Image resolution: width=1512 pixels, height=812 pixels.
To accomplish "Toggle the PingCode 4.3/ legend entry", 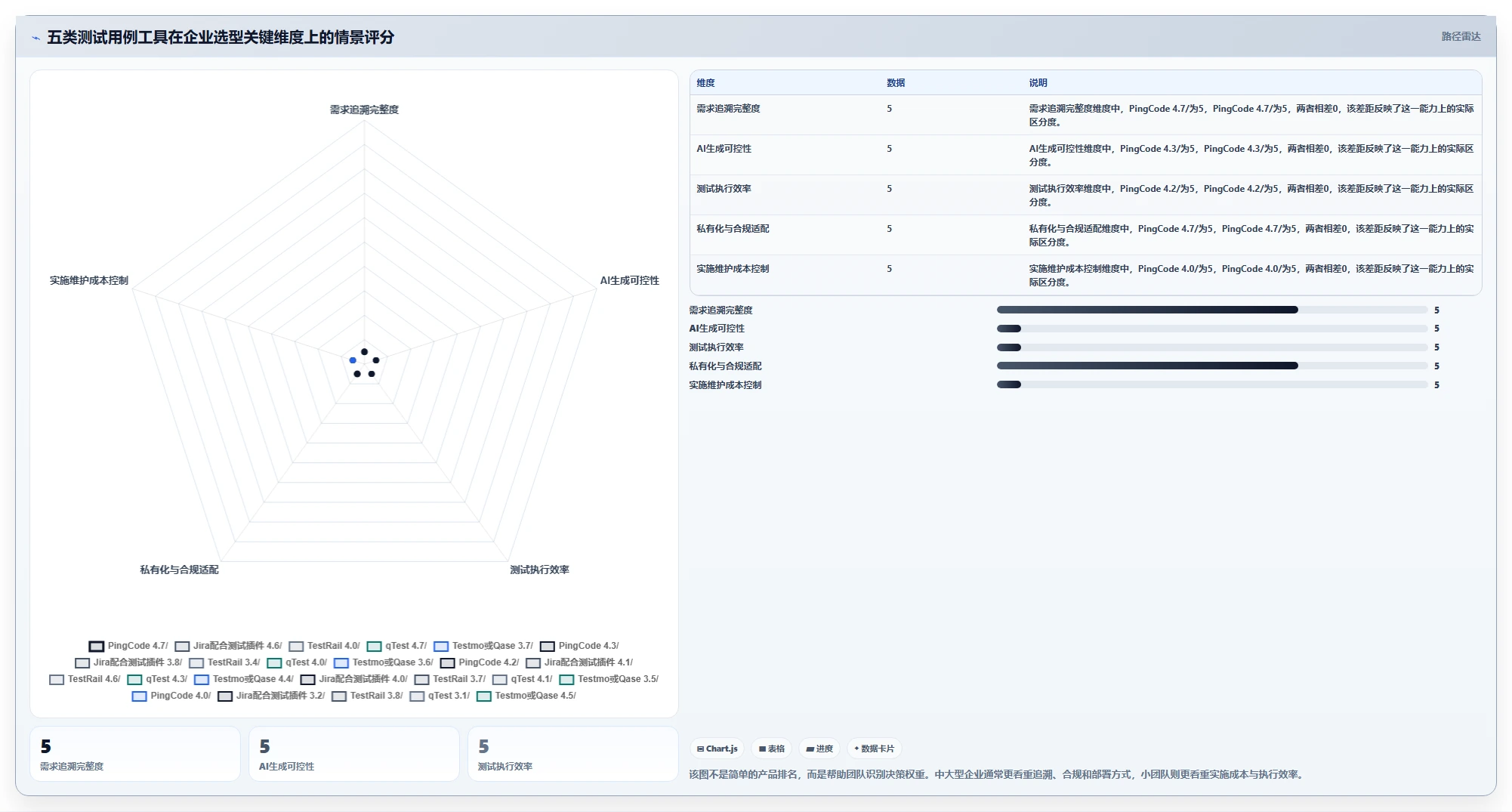I will pos(579,646).
